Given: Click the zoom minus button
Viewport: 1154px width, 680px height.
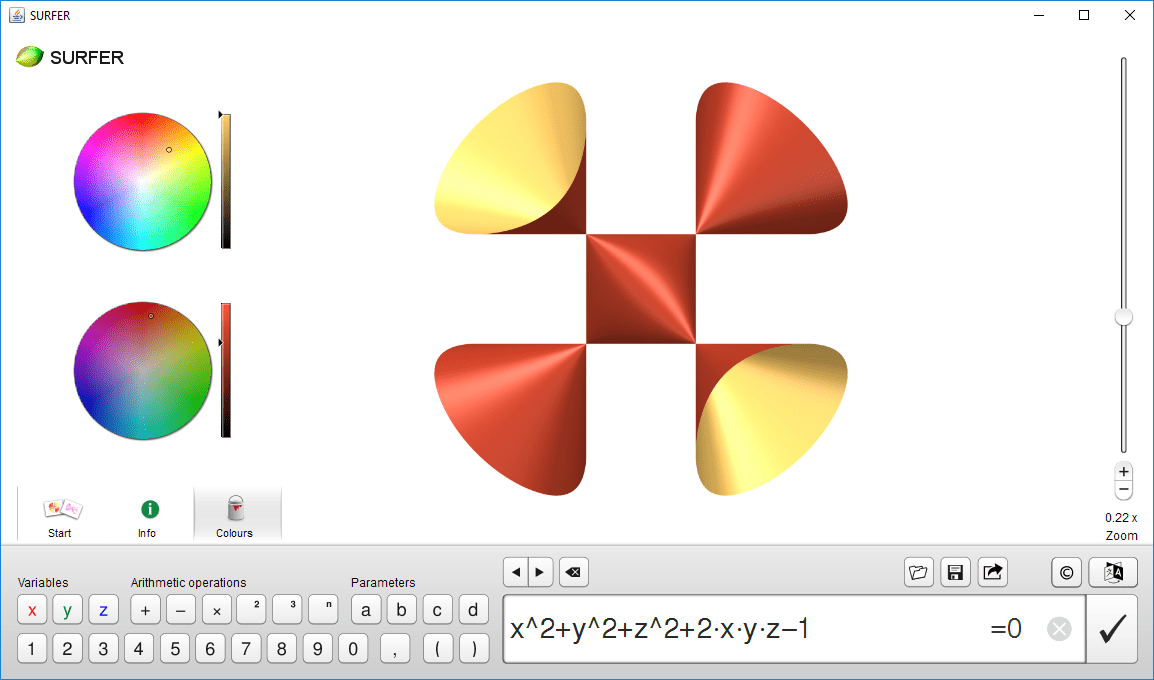Looking at the screenshot, I should tap(1124, 490).
